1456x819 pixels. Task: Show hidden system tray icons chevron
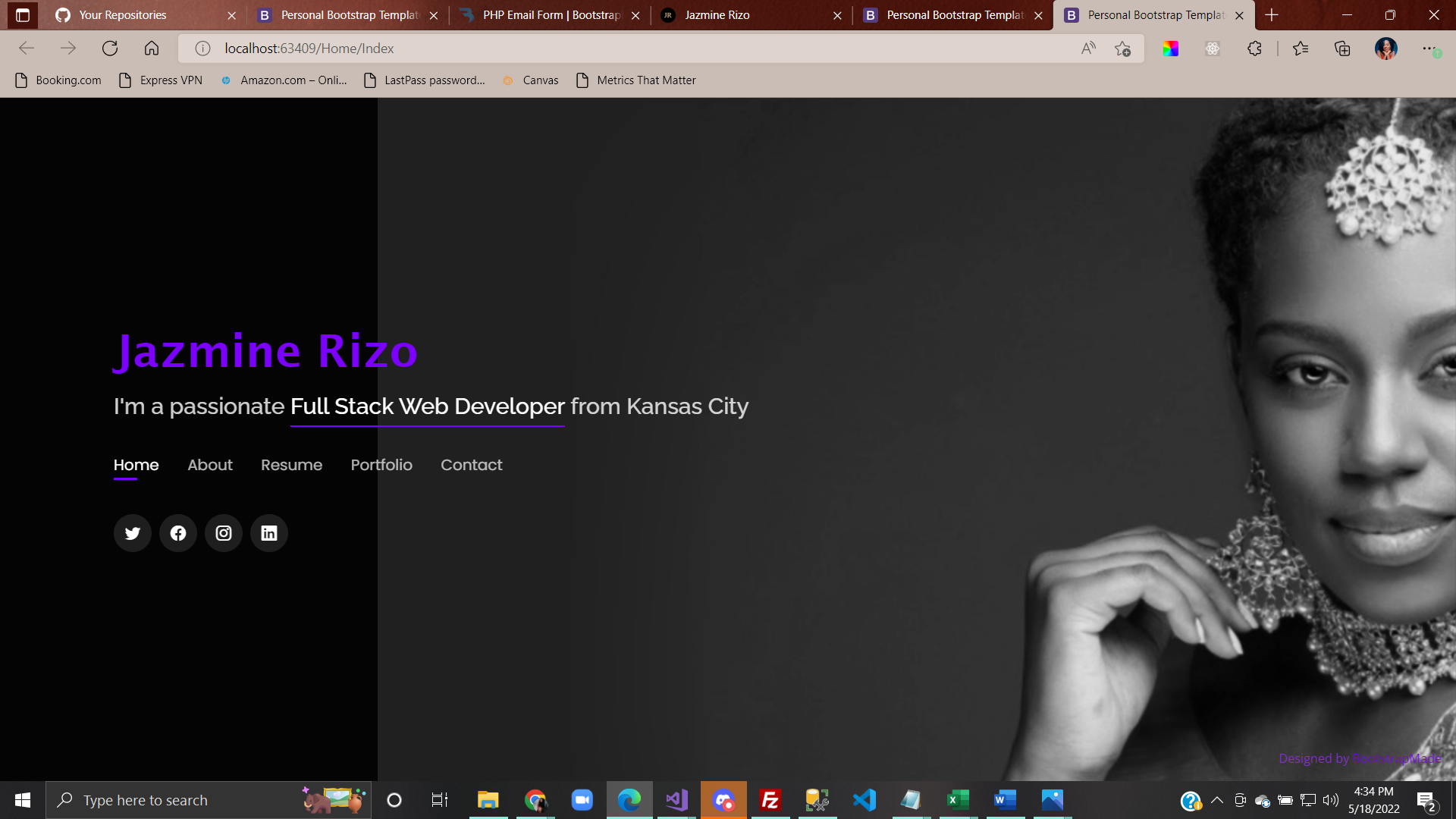(x=1217, y=800)
